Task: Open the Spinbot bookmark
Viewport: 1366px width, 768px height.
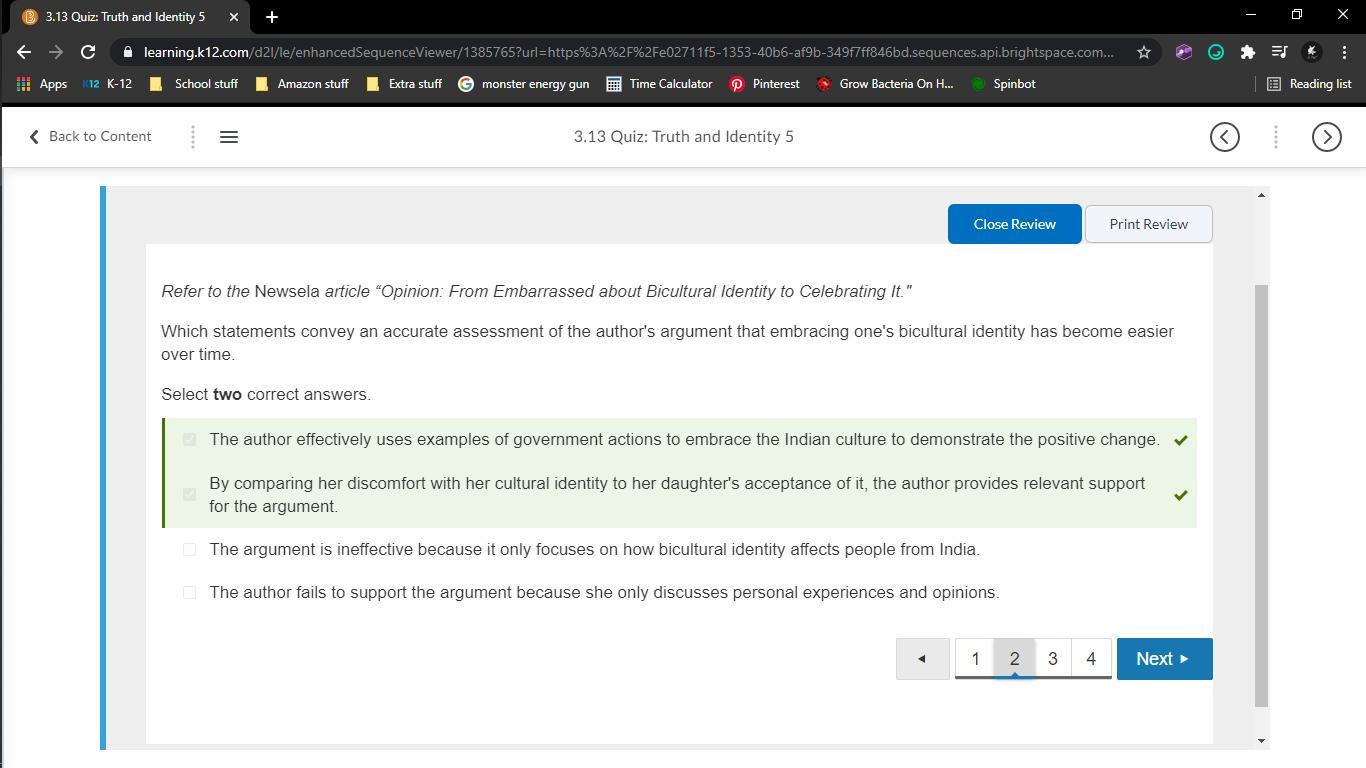Action: point(1004,84)
